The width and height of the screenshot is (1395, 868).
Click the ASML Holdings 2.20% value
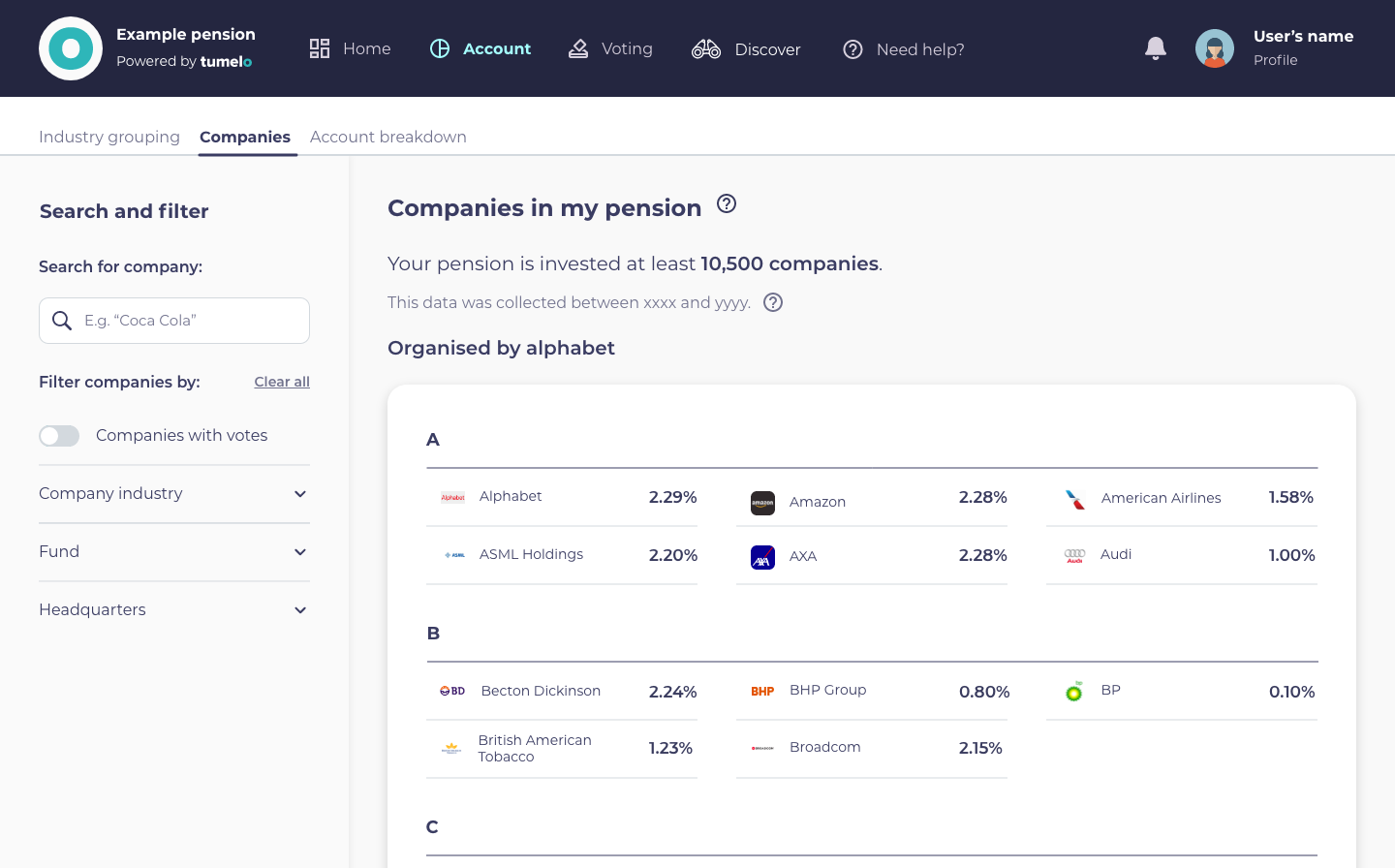click(673, 555)
